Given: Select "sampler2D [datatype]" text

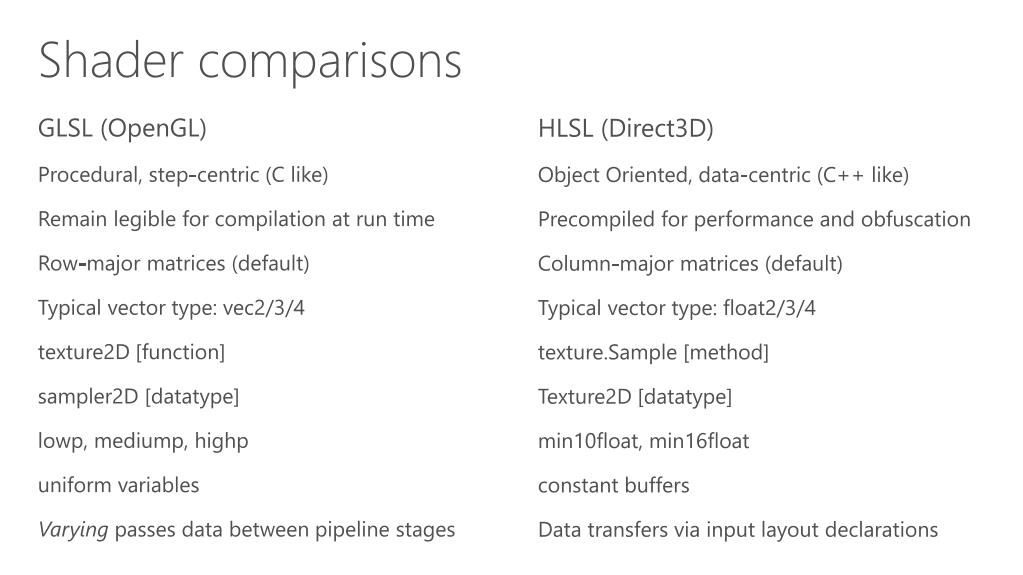Looking at the screenshot, I should click(x=138, y=396).
